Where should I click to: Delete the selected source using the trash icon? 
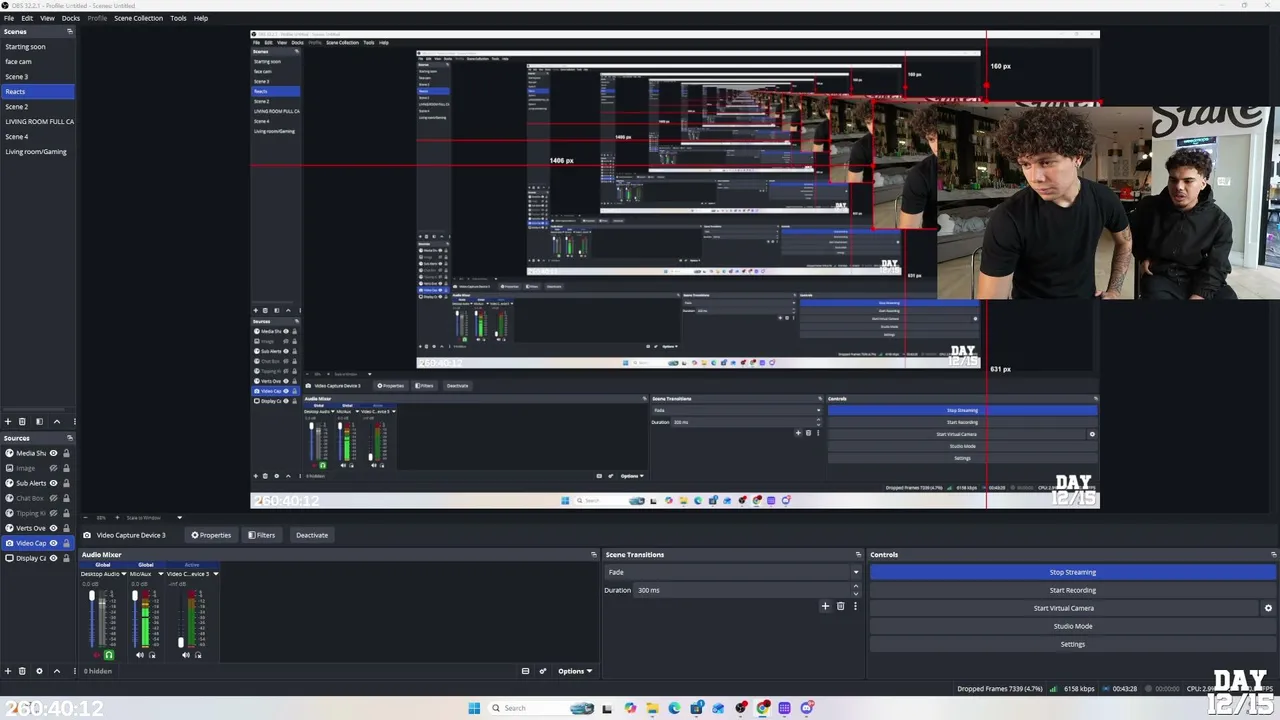(x=23, y=671)
